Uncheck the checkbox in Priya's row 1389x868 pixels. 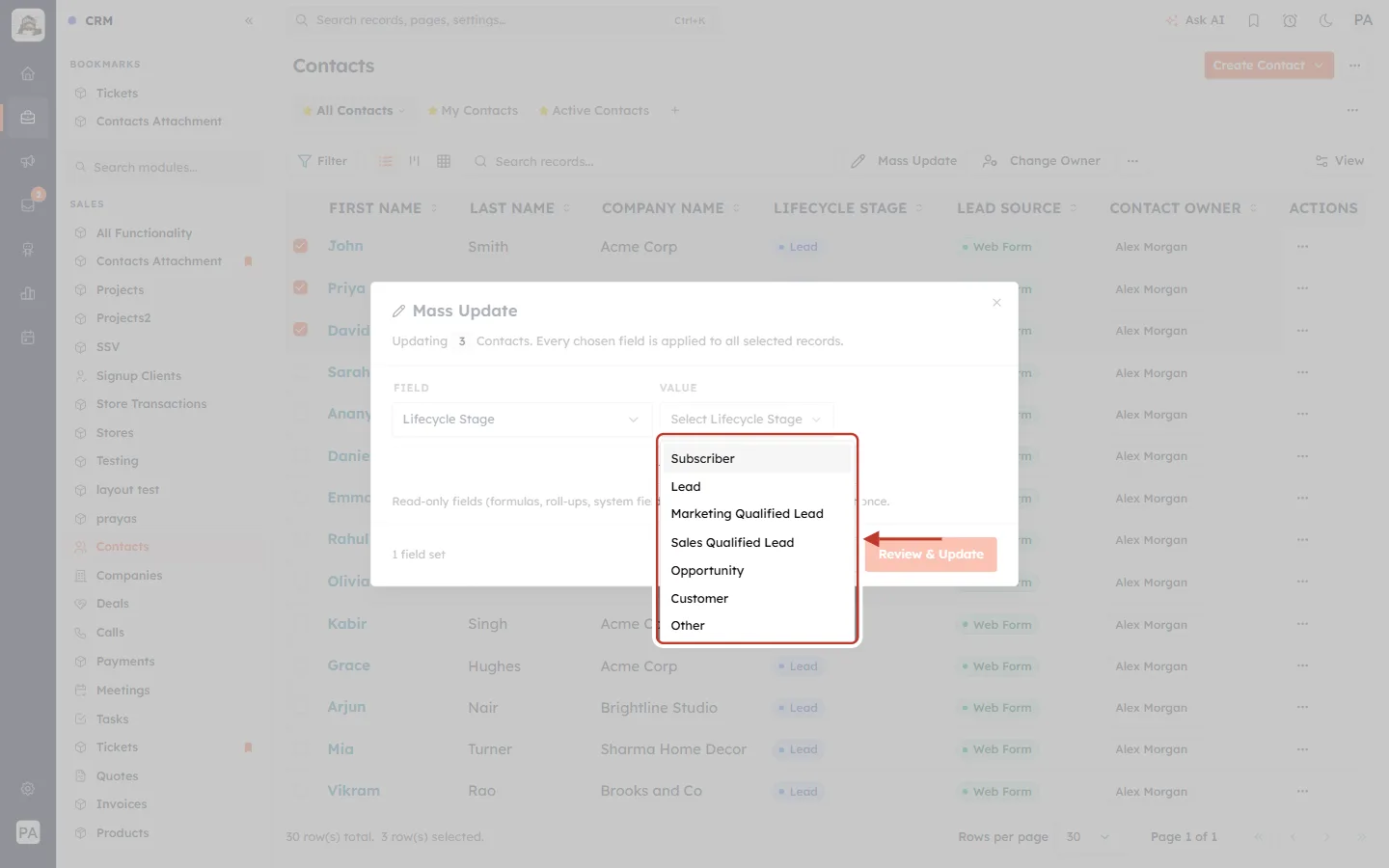coord(301,288)
